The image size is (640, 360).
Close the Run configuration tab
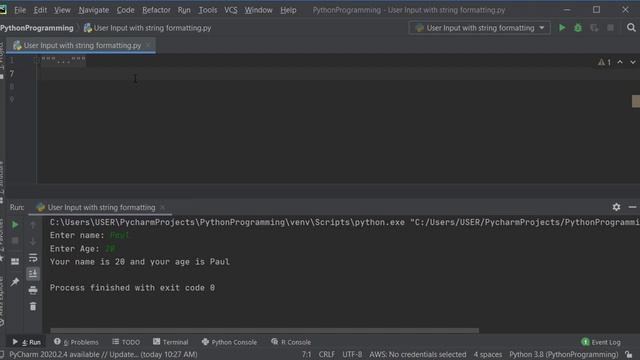pyautogui.click(x=162, y=207)
